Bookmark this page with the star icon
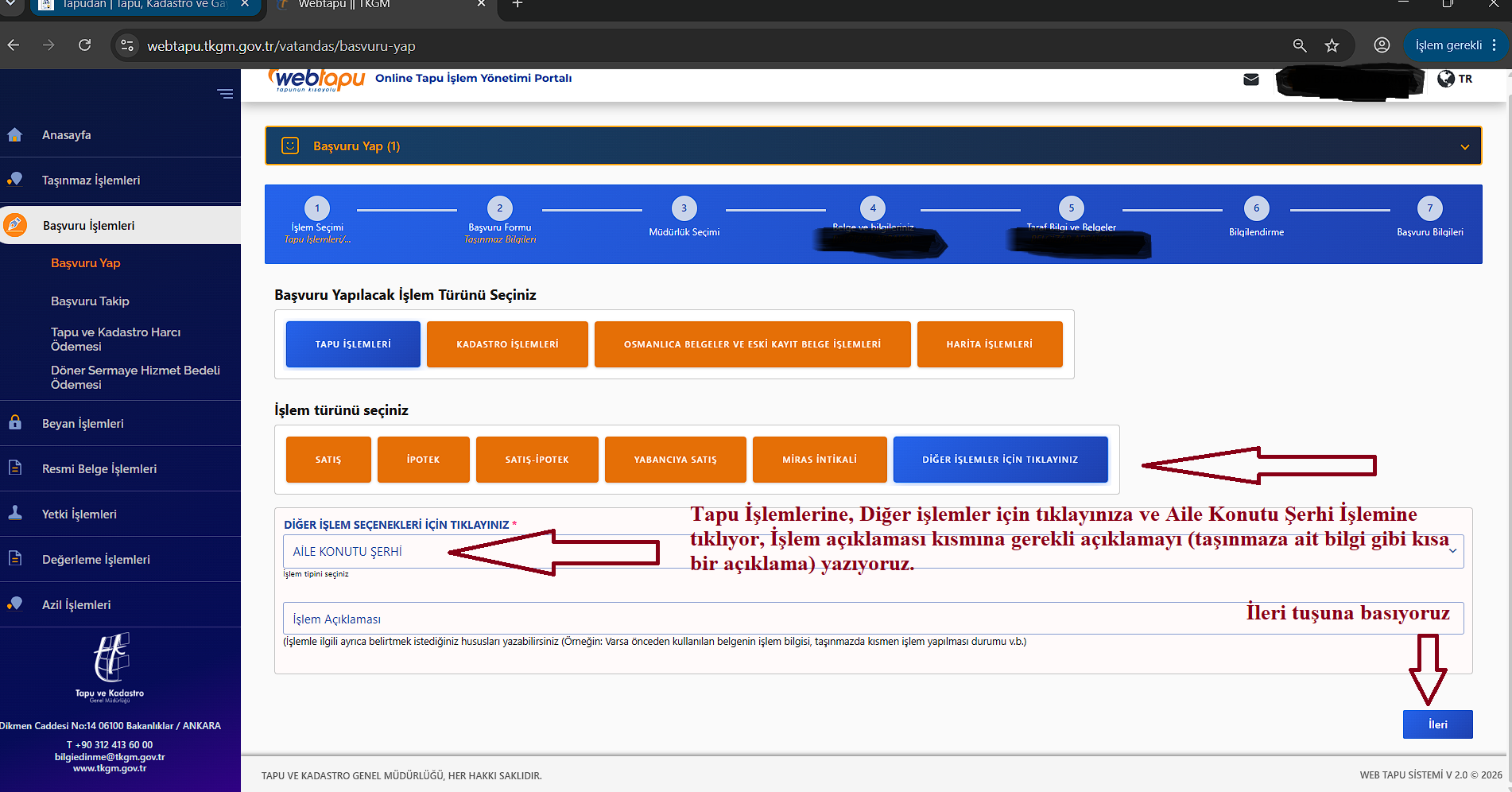 (1332, 45)
